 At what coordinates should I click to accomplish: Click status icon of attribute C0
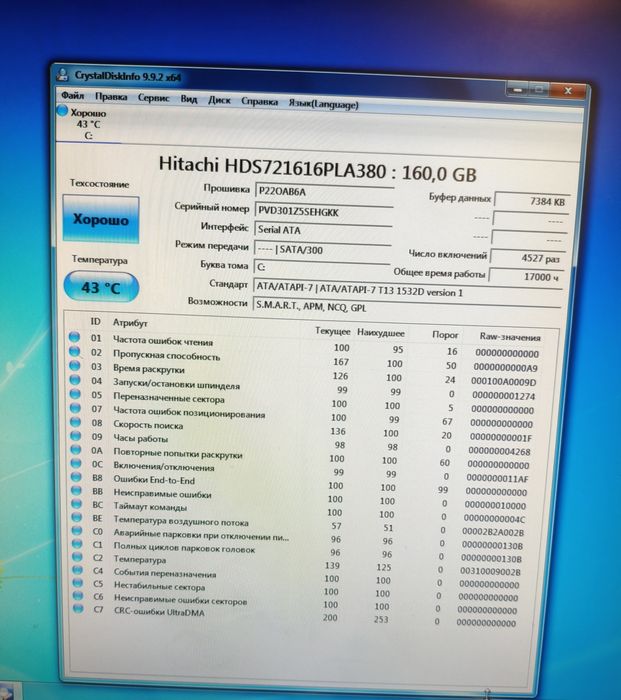77,530
